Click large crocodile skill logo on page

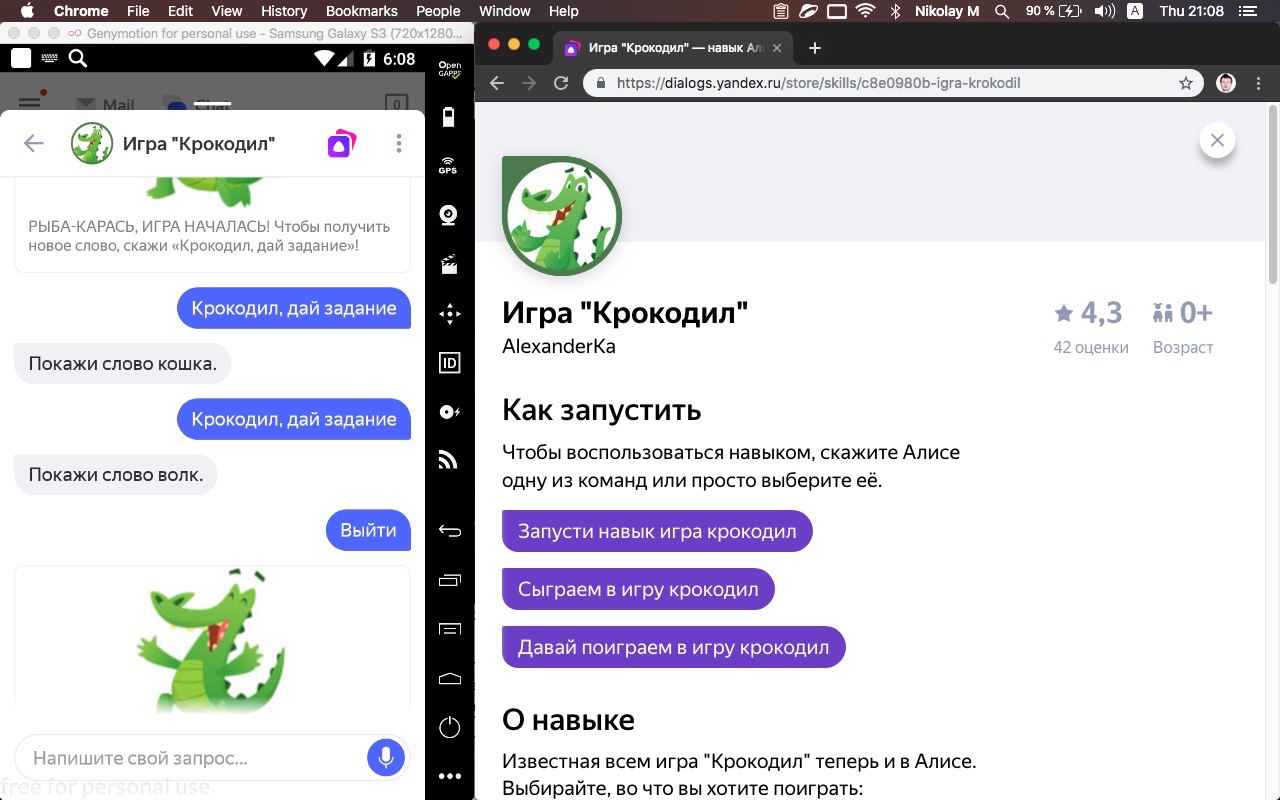point(562,216)
